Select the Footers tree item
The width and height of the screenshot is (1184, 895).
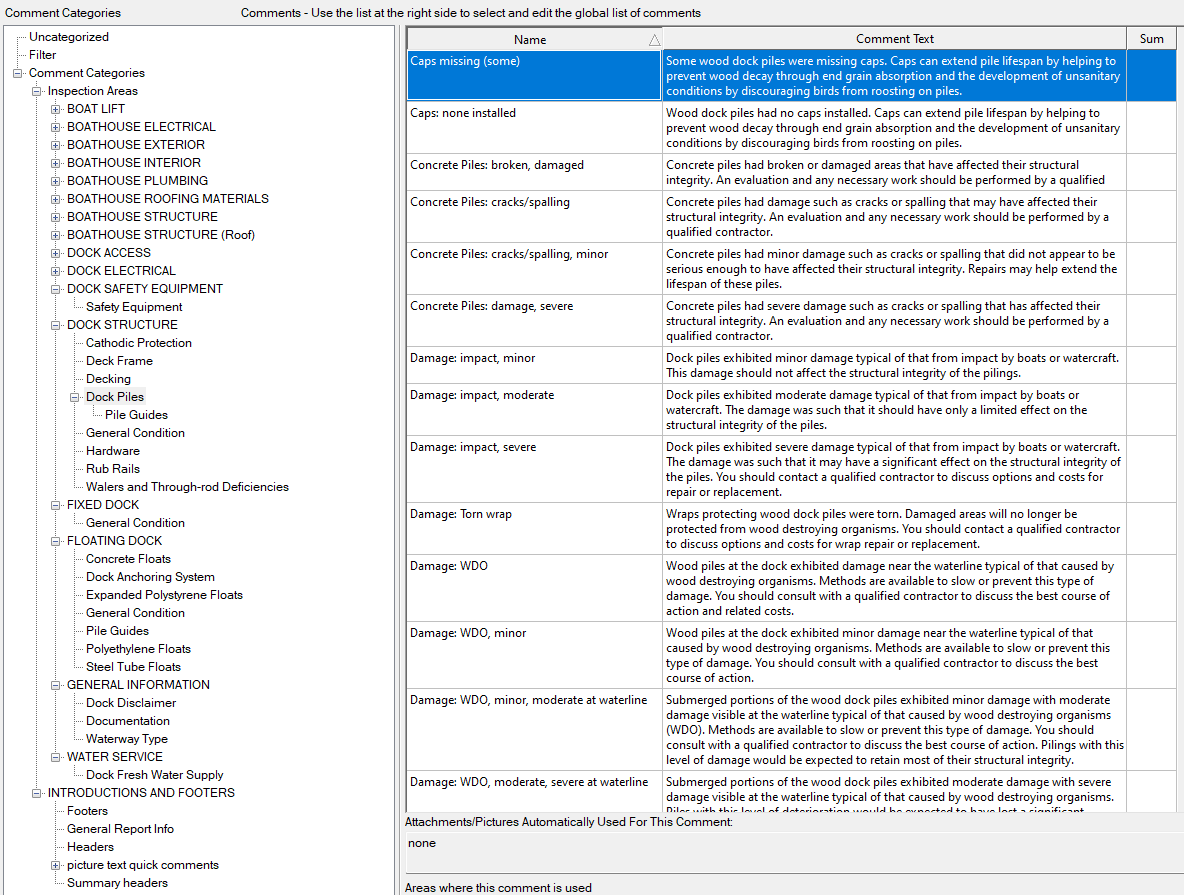[87, 811]
